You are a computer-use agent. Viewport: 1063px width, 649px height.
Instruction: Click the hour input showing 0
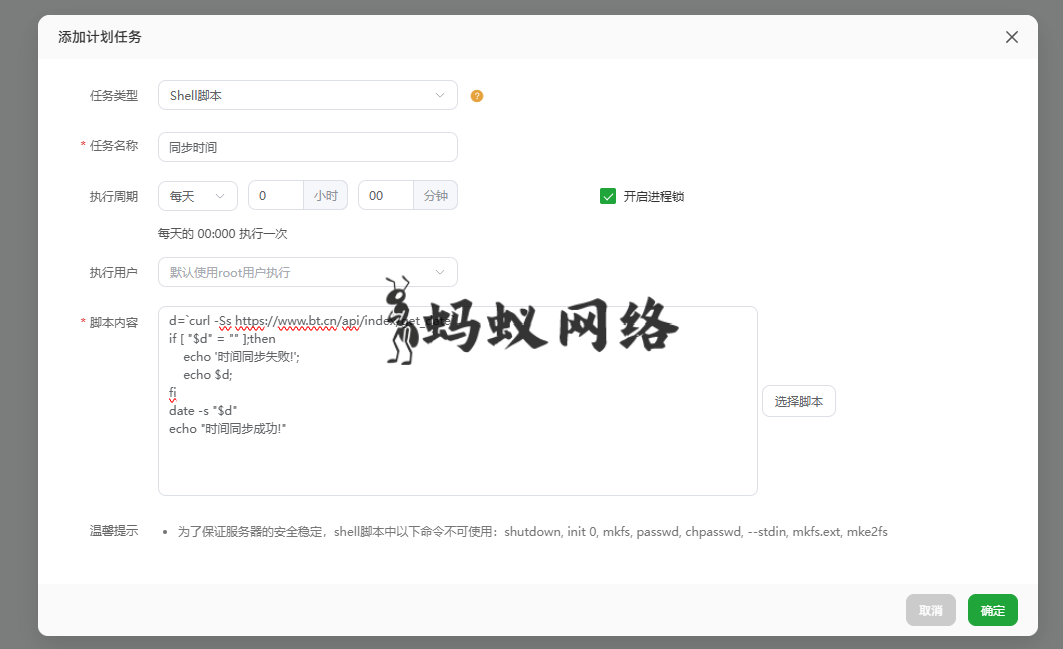[275, 196]
